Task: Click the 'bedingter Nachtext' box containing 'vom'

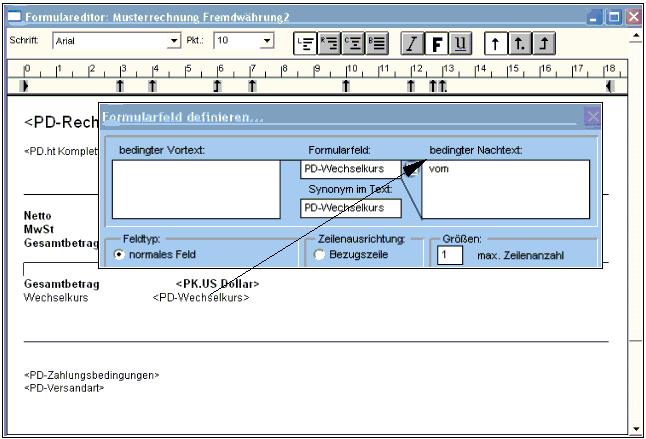Action: point(505,188)
